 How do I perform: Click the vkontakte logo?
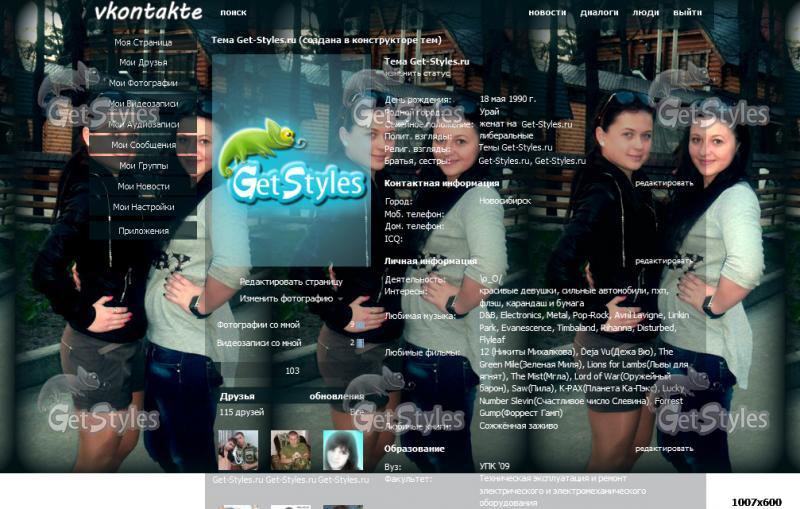[x=148, y=12]
